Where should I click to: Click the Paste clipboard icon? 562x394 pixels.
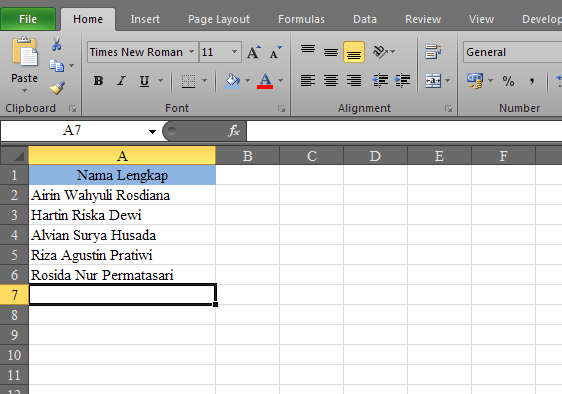click(25, 52)
